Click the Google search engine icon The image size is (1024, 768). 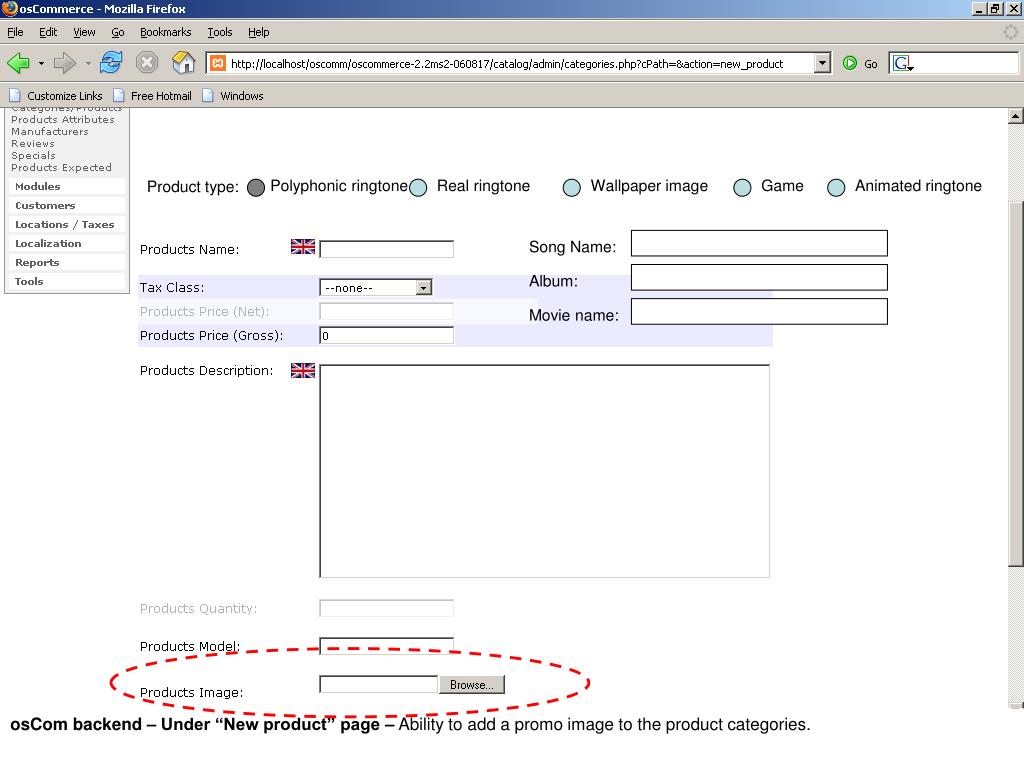[902, 63]
